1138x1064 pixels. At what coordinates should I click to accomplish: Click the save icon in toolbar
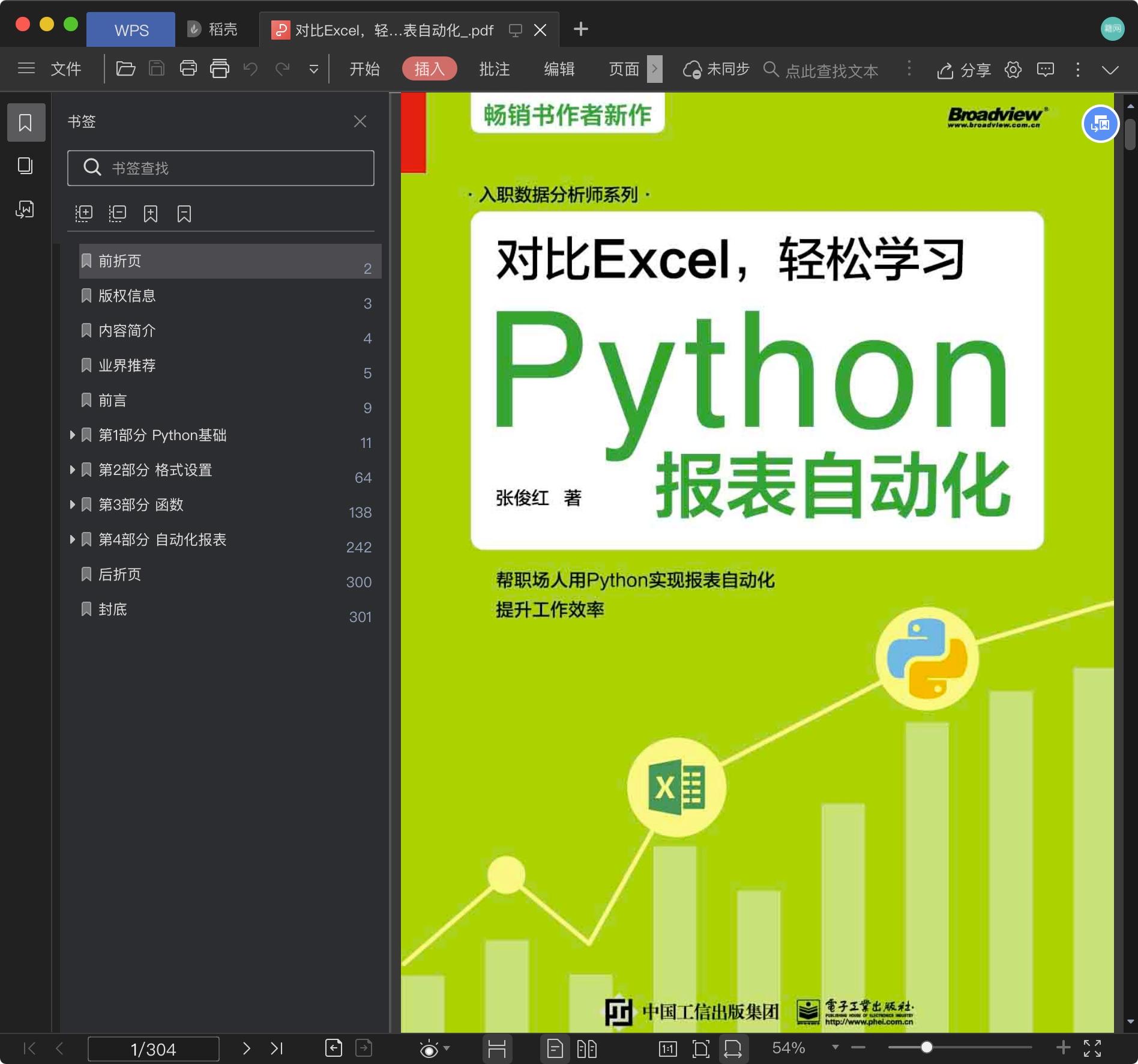157,69
